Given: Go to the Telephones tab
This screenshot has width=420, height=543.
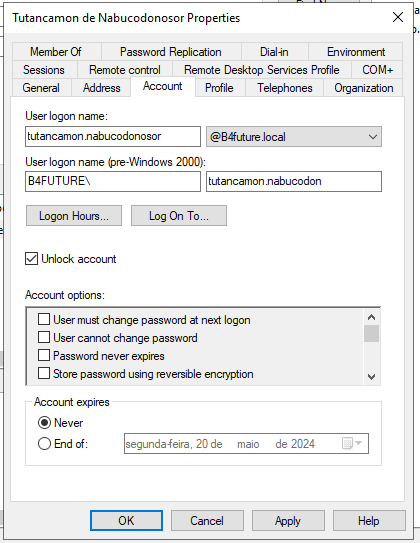Looking at the screenshot, I should point(285,88).
